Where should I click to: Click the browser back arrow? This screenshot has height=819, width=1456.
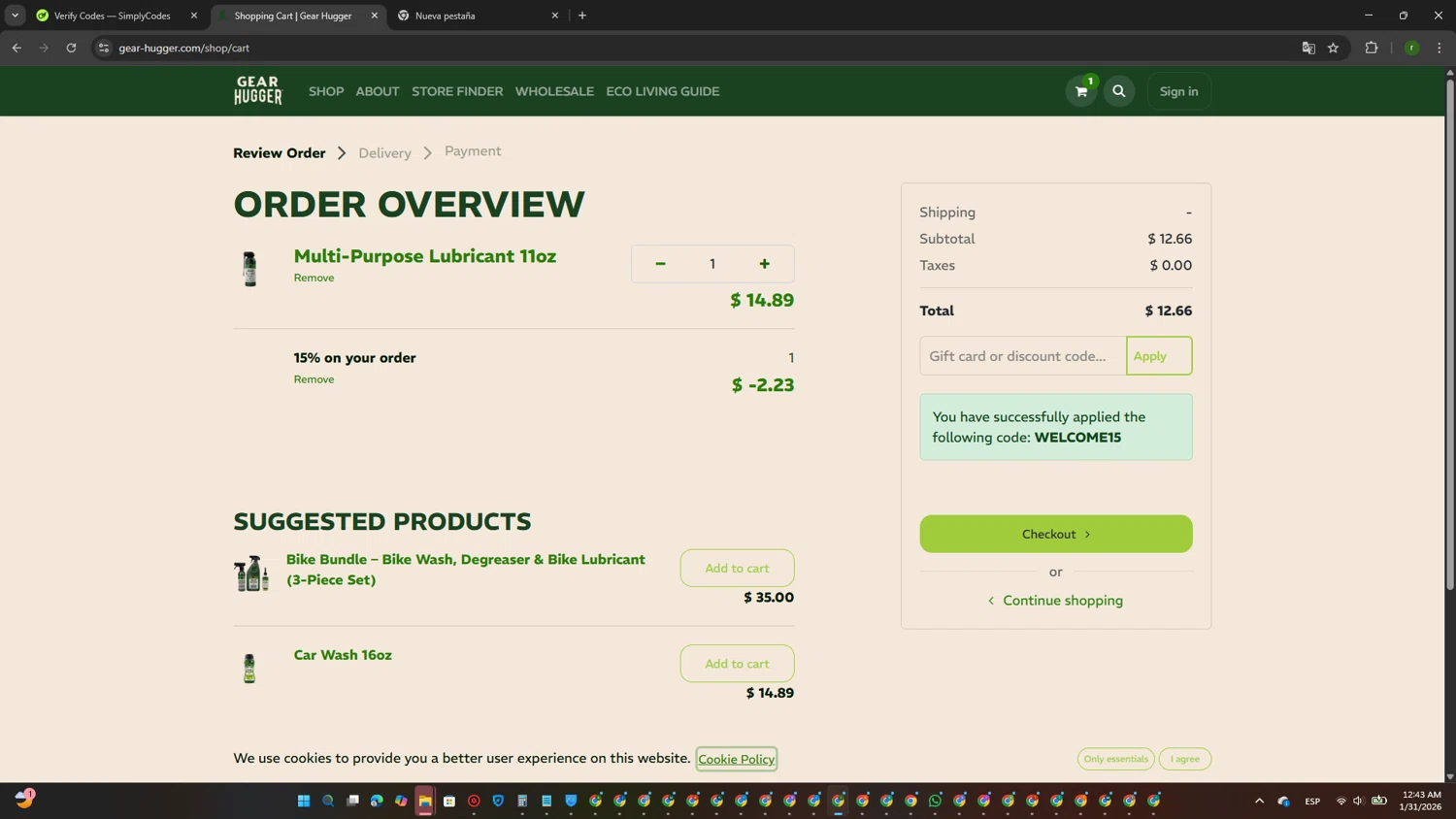17,48
